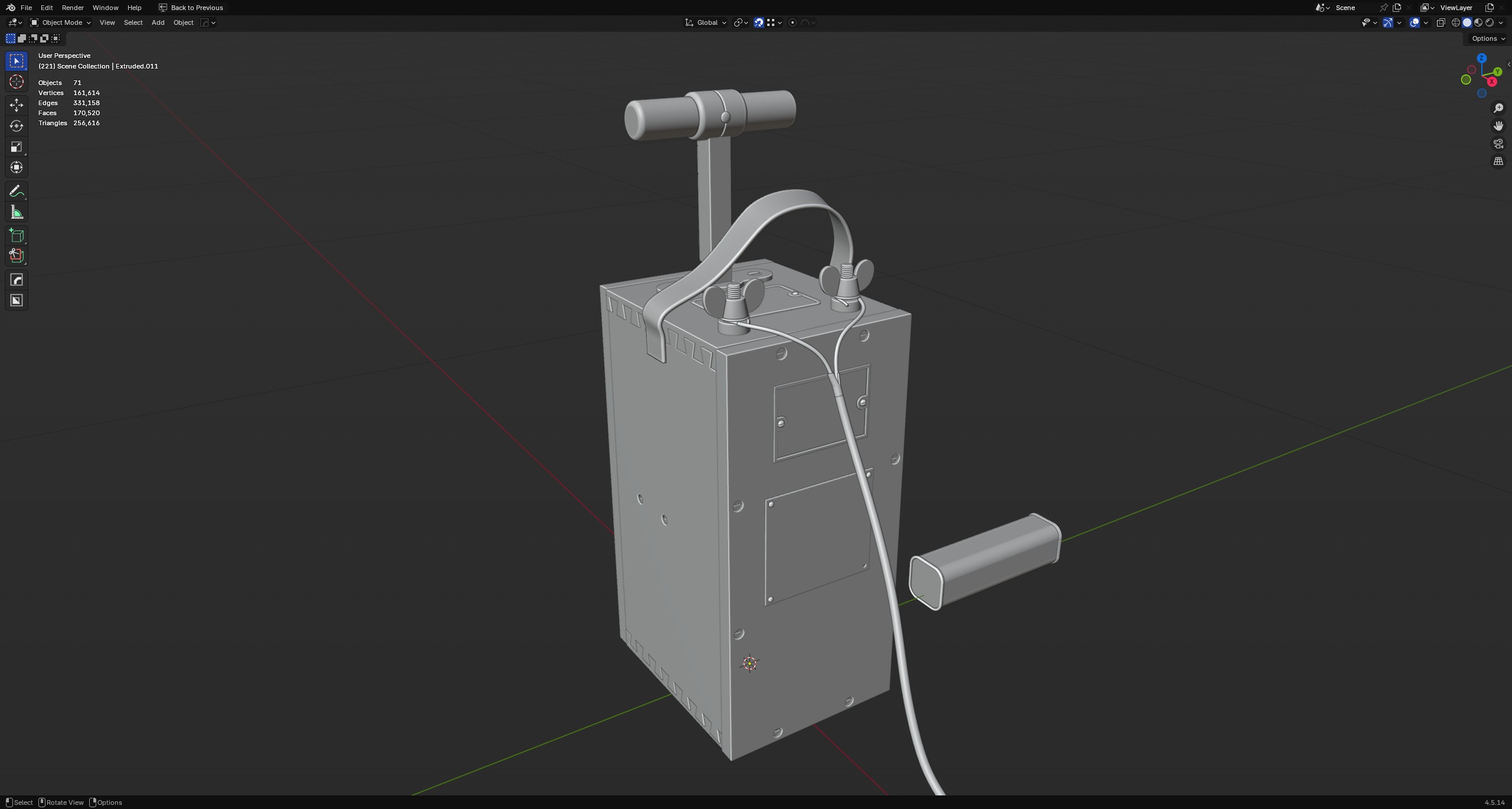
Task: Open the Object Mode dropdown
Action: tap(61, 22)
